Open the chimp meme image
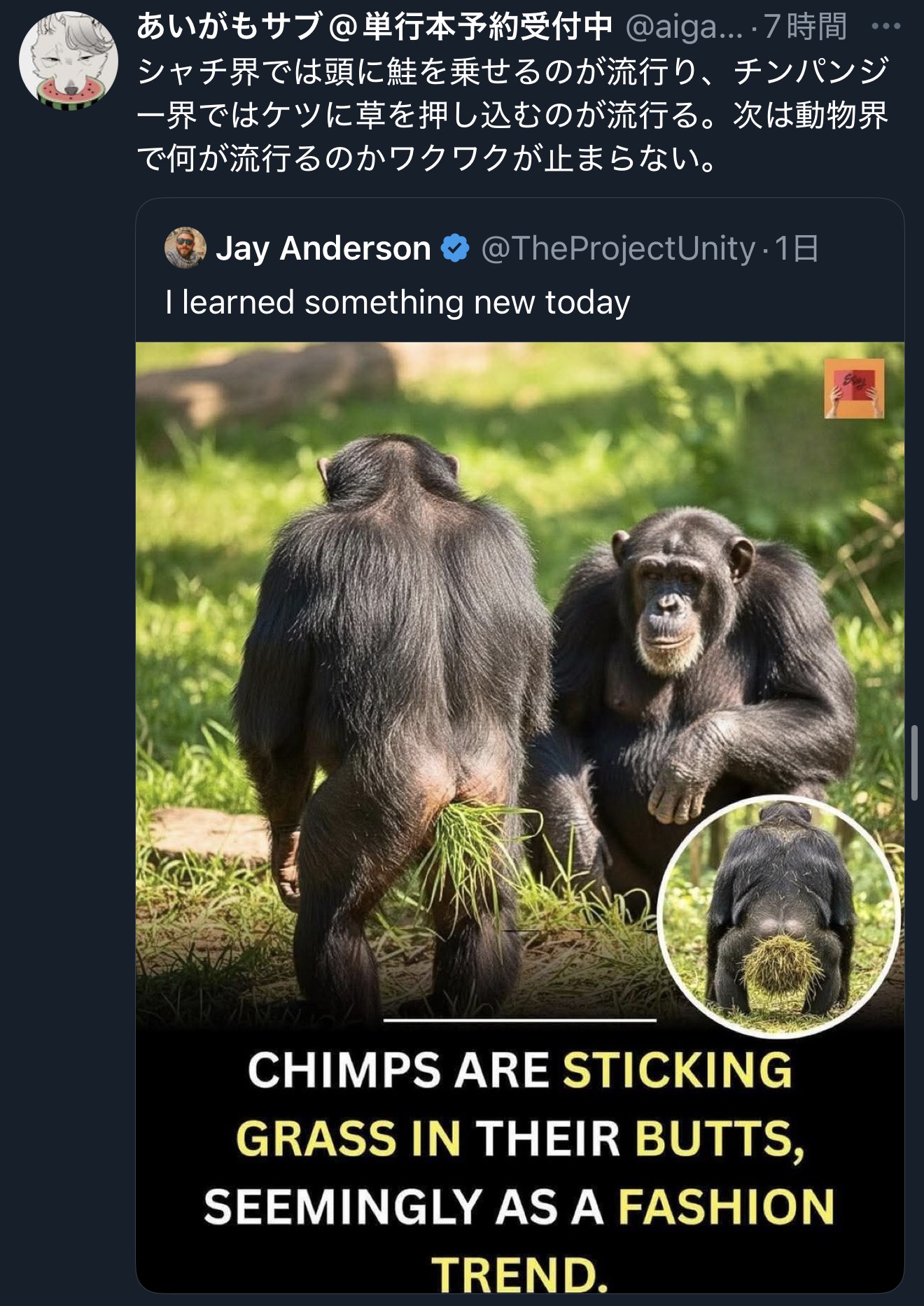 pos(519,817)
